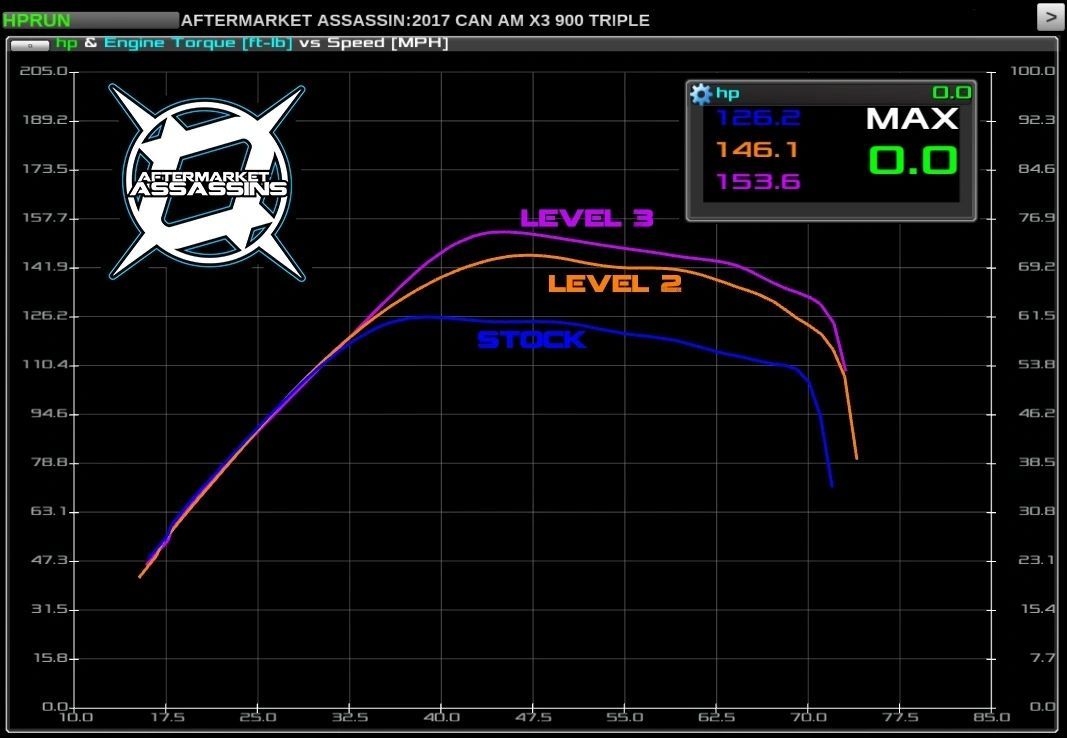Select the blue 126.2 hp value

click(x=757, y=118)
